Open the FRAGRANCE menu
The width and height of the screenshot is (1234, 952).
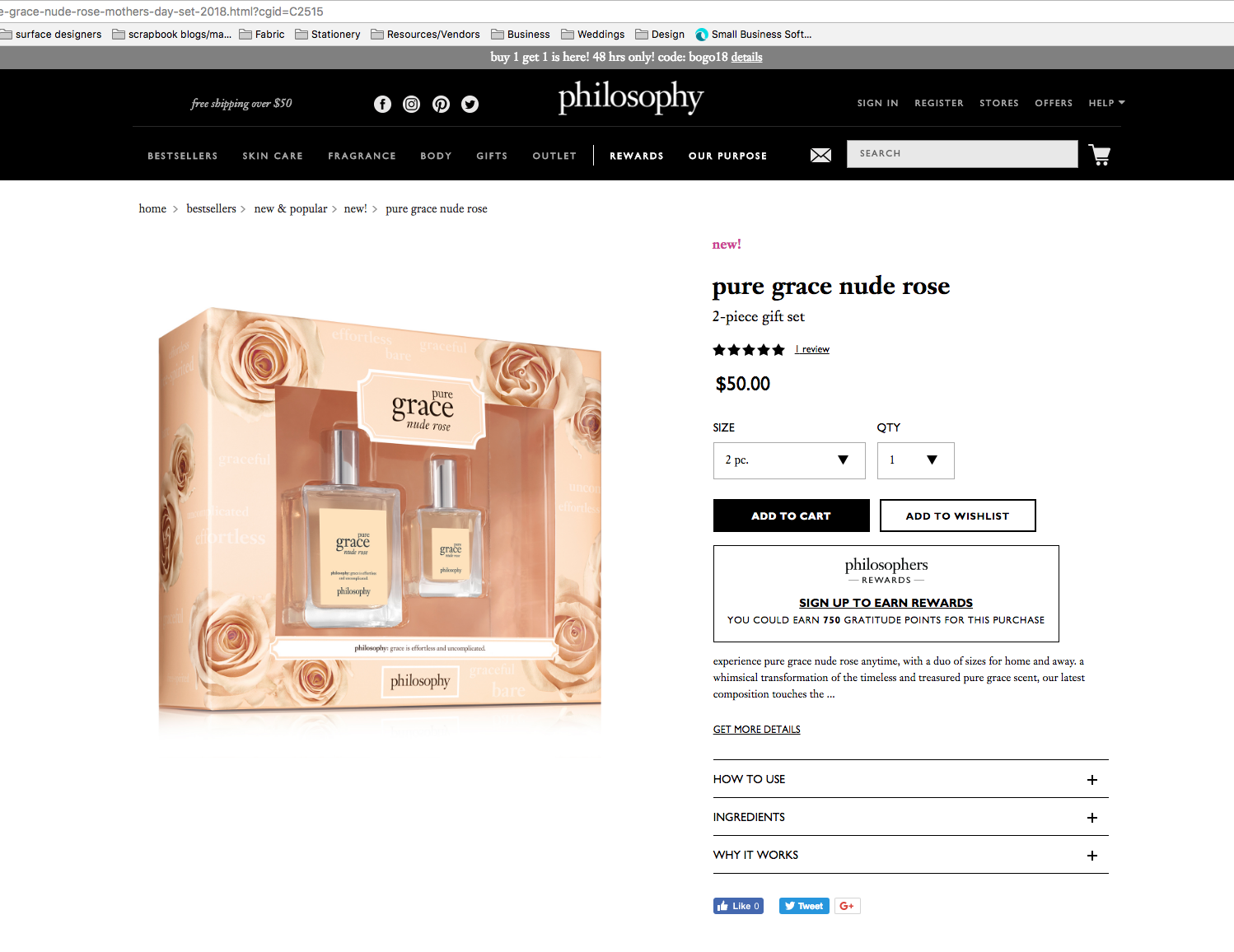362,156
